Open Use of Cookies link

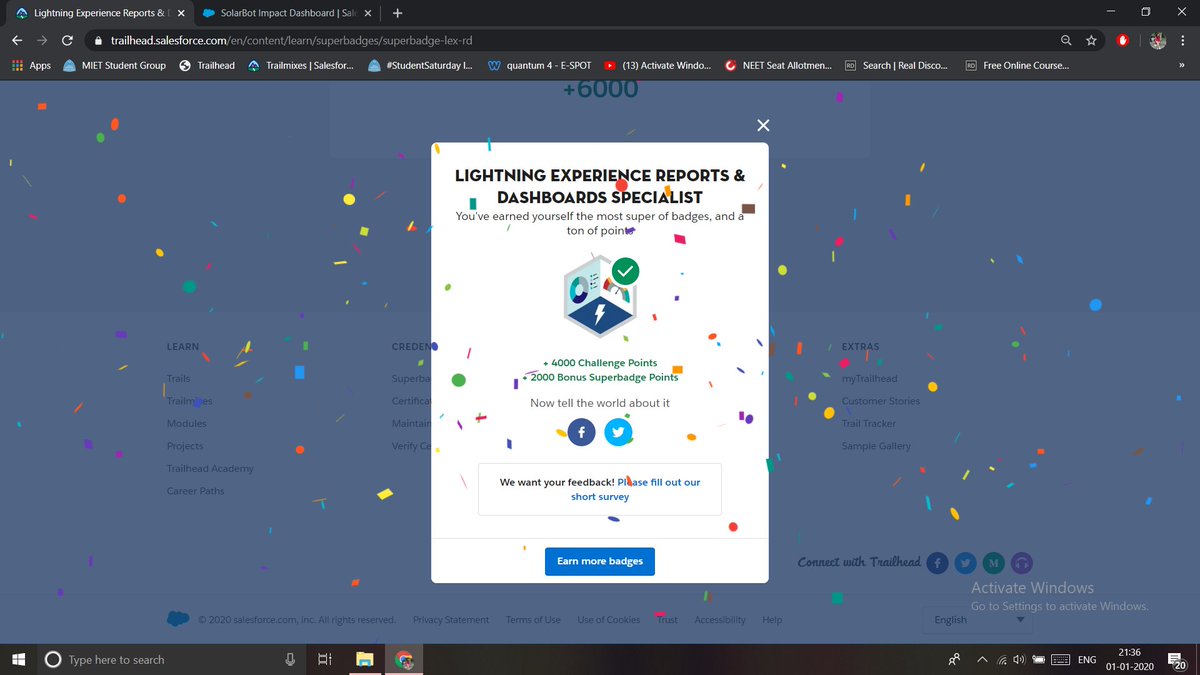[x=608, y=620]
